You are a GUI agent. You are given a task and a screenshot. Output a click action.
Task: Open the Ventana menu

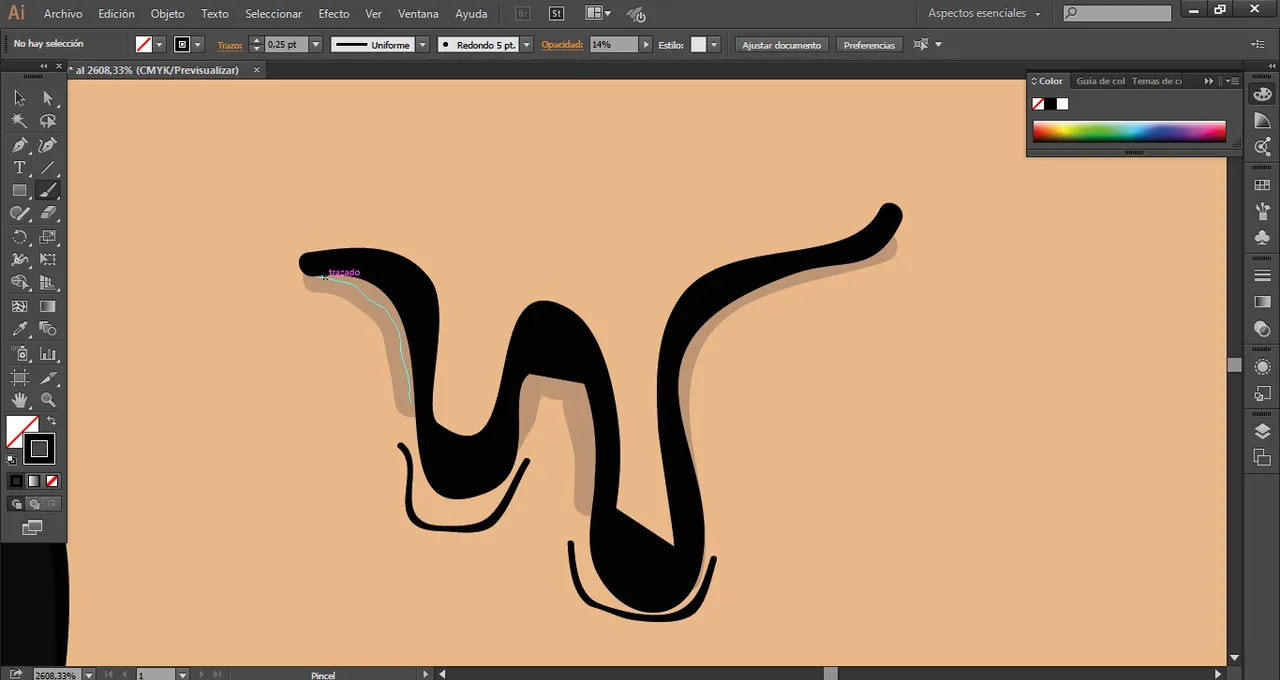click(x=418, y=13)
